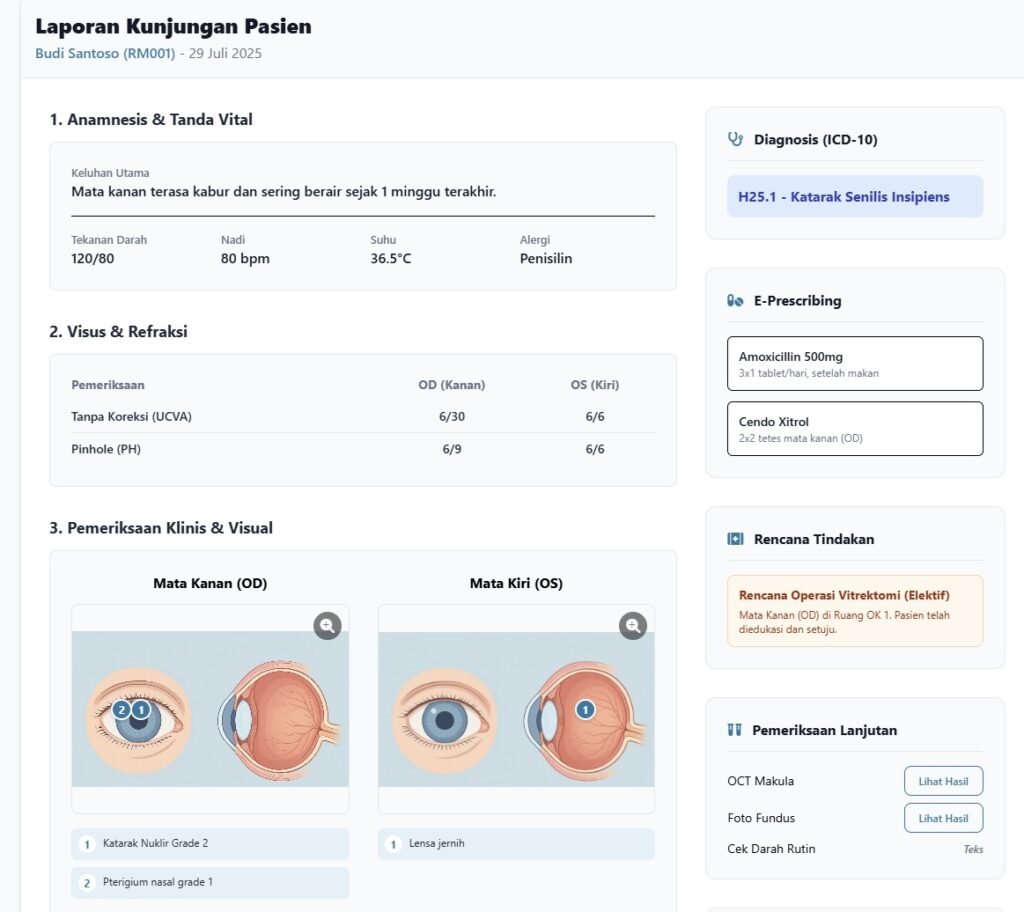Click the zoom magnifier on Mata Kiri image
1024x912 pixels.
click(633, 627)
